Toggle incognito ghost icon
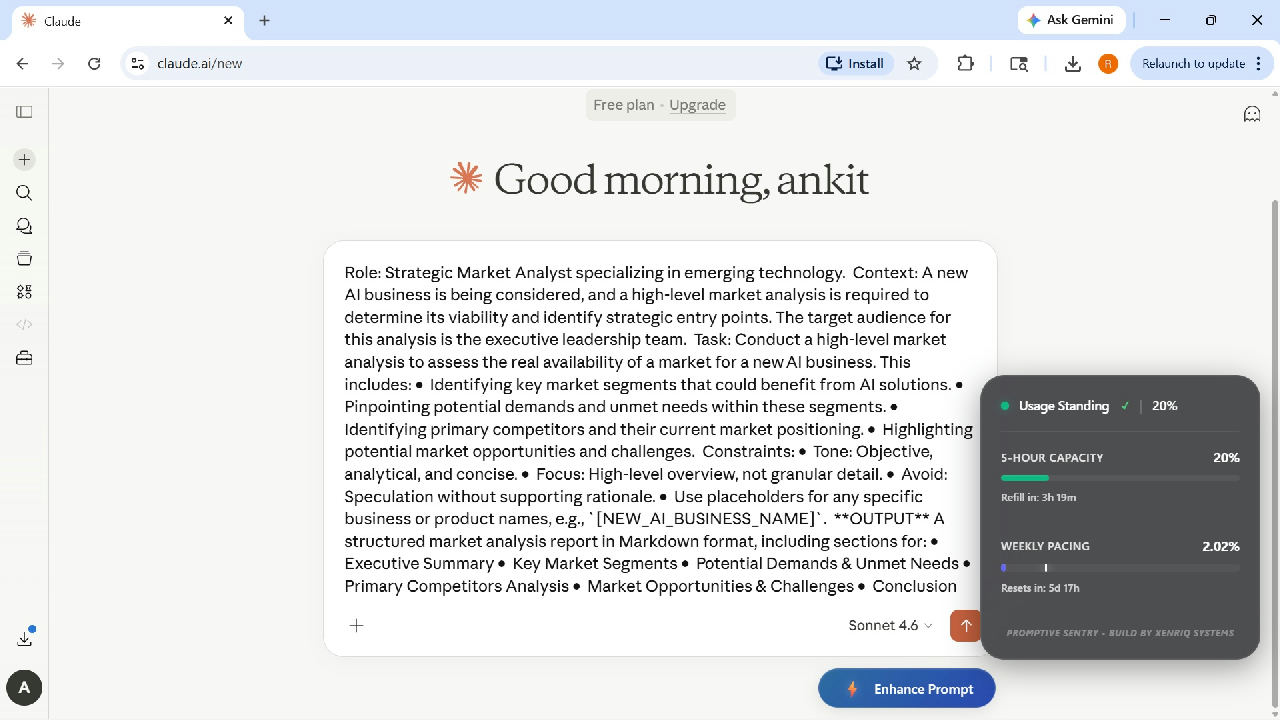 (x=1251, y=114)
